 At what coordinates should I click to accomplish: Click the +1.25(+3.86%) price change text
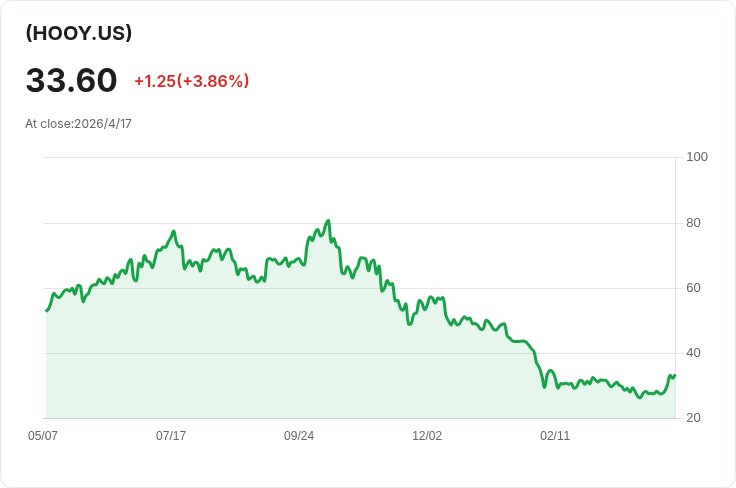pyautogui.click(x=191, y=81)
